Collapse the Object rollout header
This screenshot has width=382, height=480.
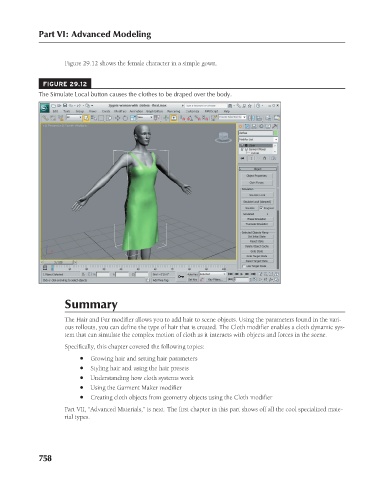258,169
